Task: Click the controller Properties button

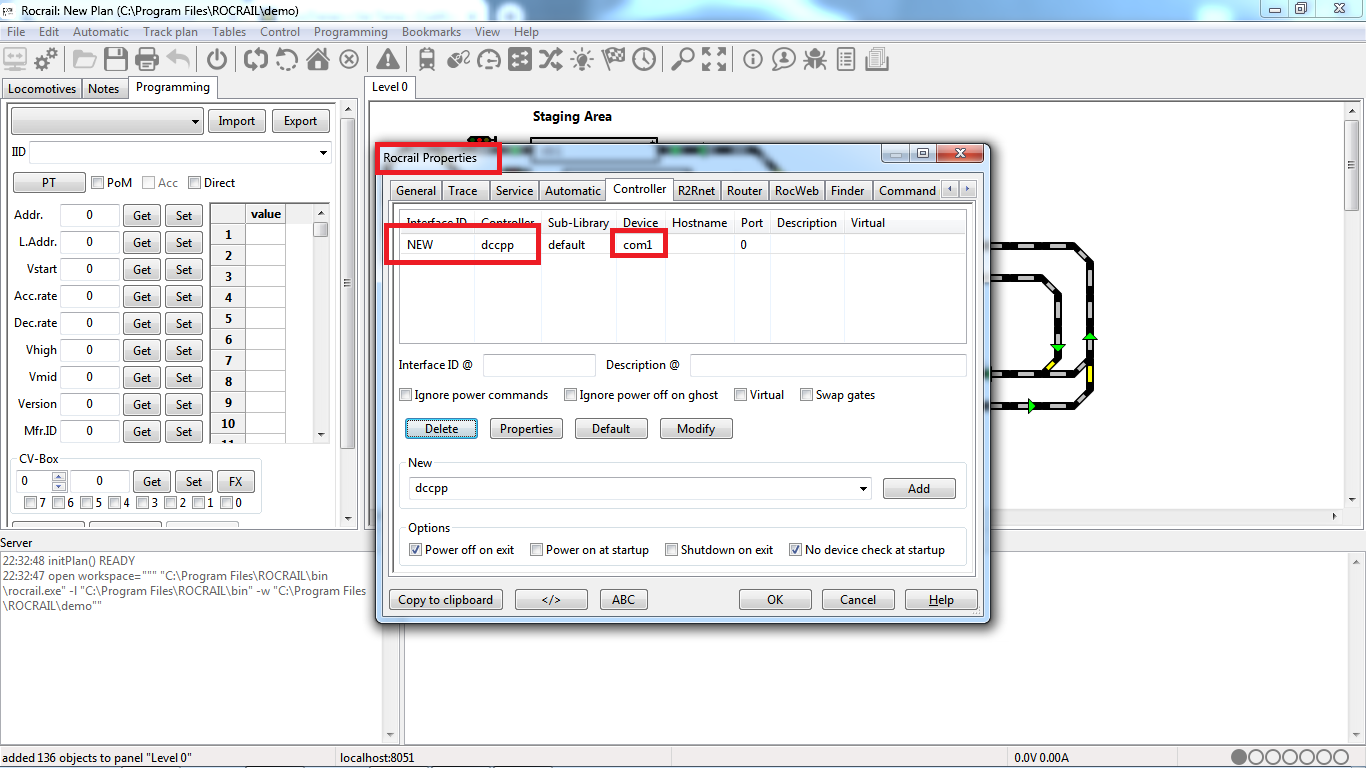Action: pos(526,429)
